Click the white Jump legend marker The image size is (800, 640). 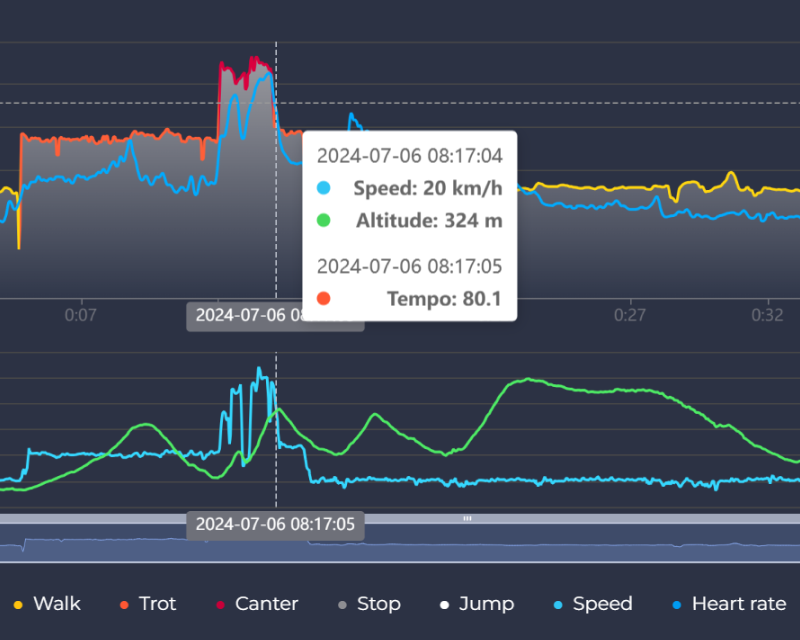click(444, 604)
